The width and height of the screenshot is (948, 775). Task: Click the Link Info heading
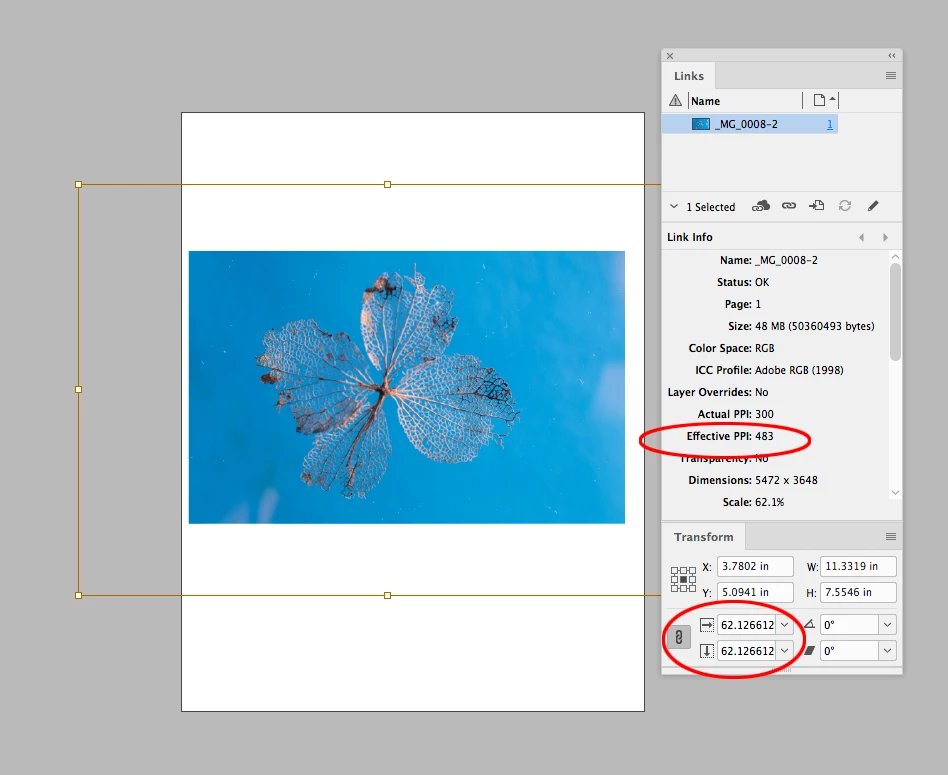coord(690,238)
